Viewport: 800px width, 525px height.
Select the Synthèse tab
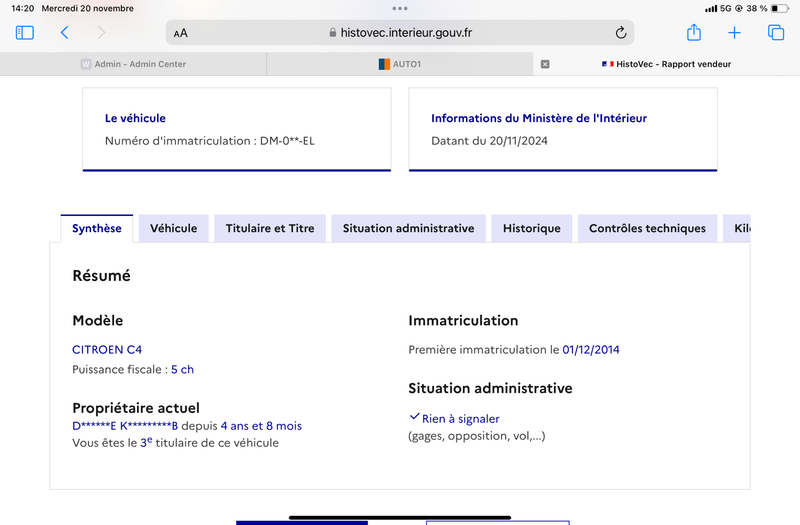[97, 229]
